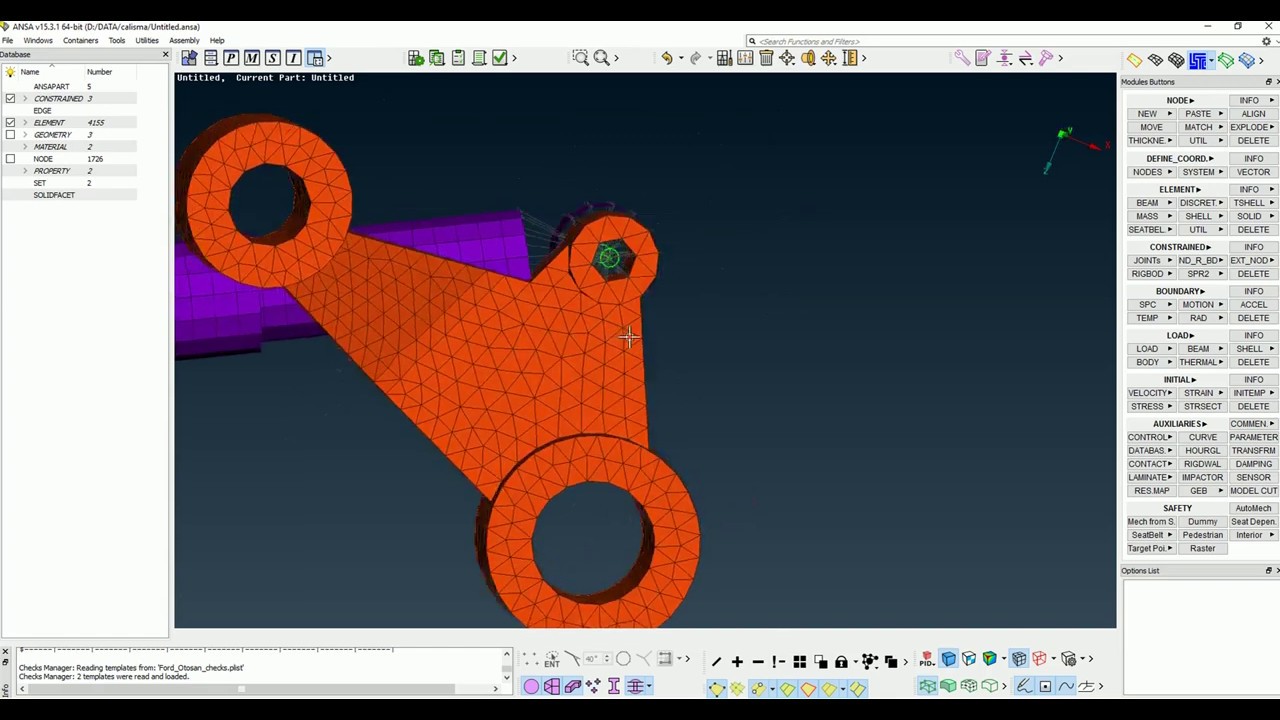Open the Utilities menu
Image resolution: width=1280 pixels, height=720 pixels.
click(147, 41)
